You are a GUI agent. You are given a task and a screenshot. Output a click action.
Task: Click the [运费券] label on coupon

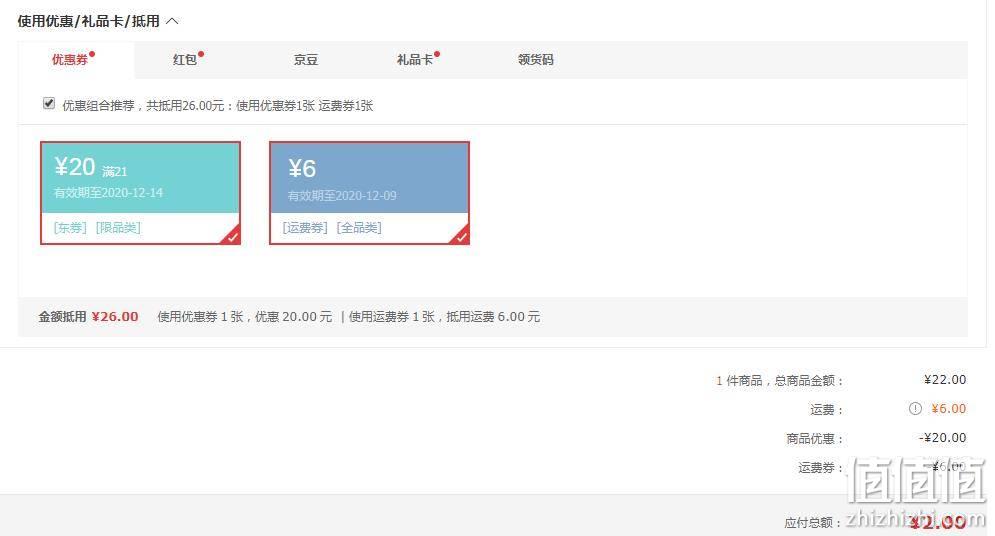[x=305, y=228]
